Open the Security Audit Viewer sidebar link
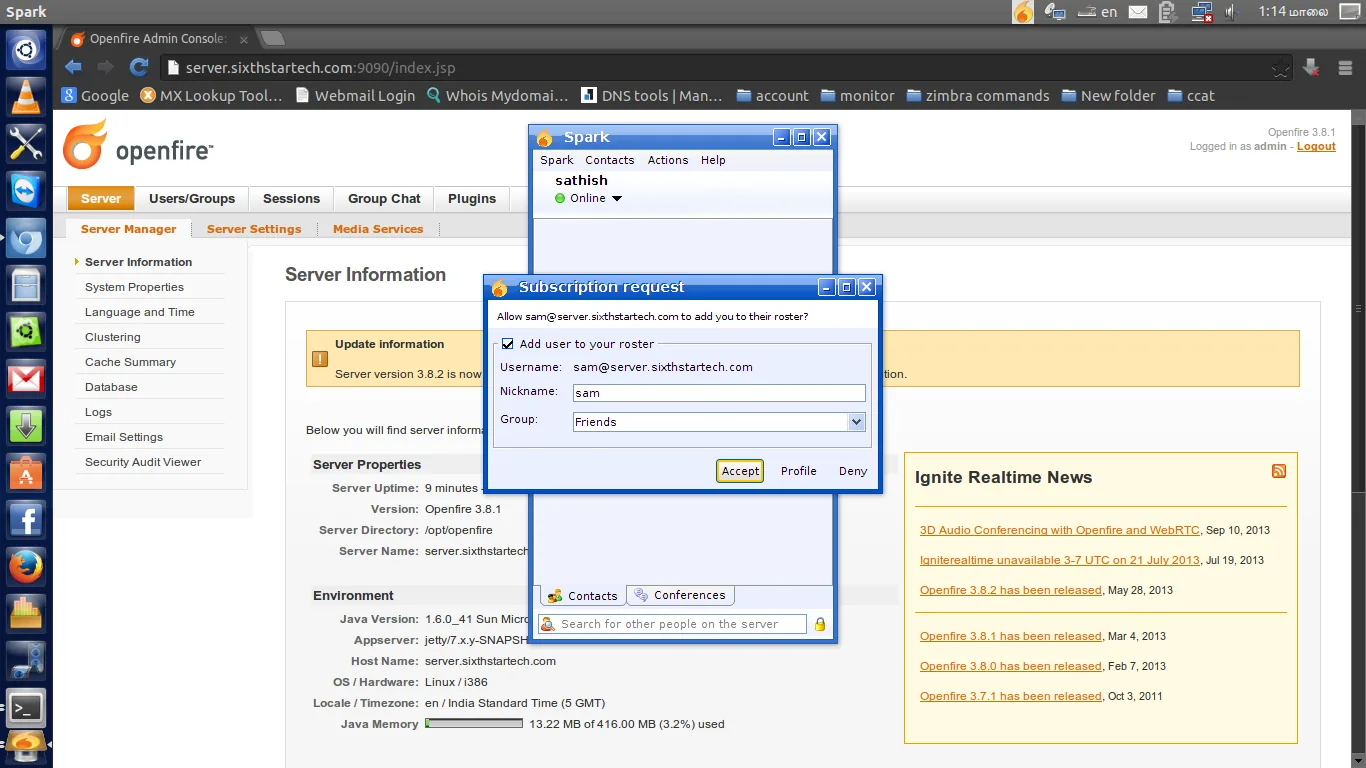Screen dimensions: 1366x768 pos(143,462)
